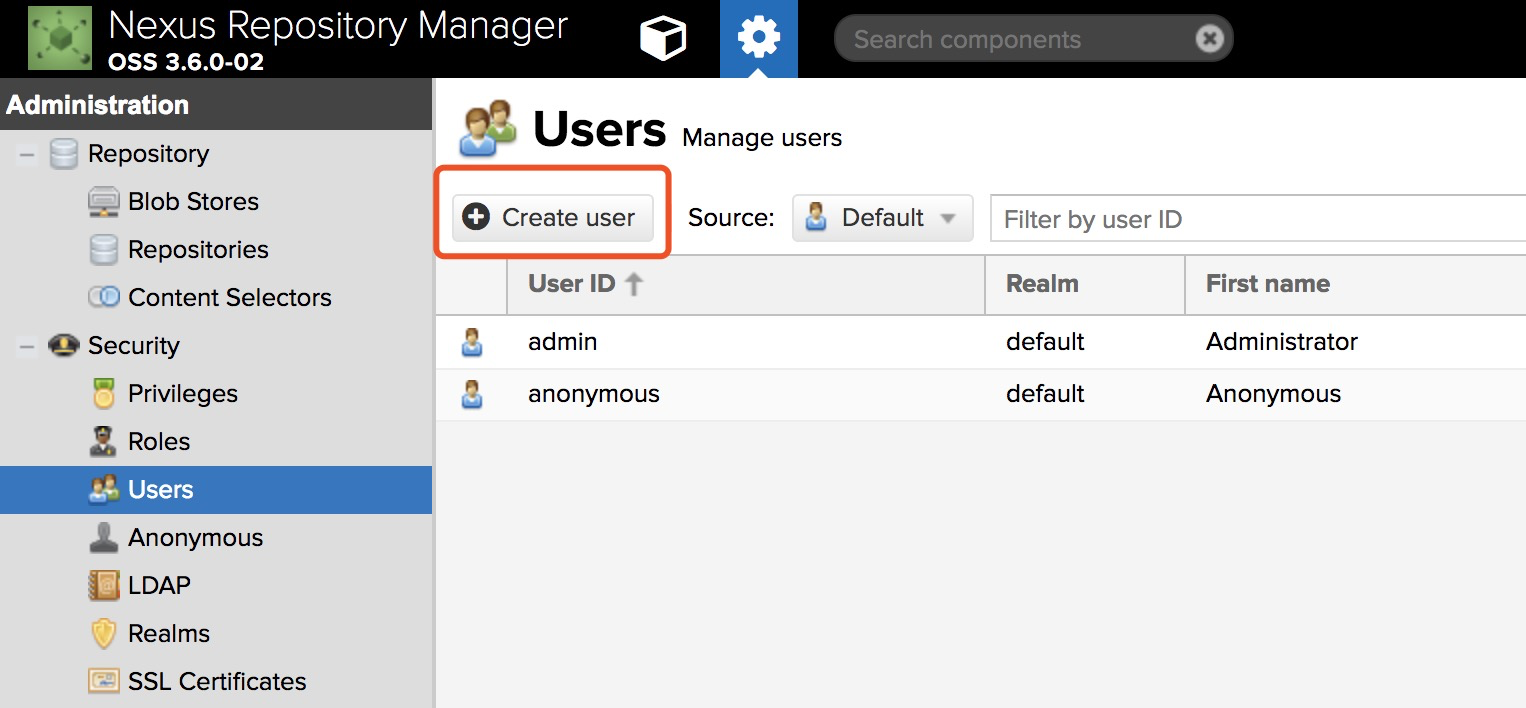Click the Realms shield icon
This screenshot has height=708, width=1526.
coord(104,634)
